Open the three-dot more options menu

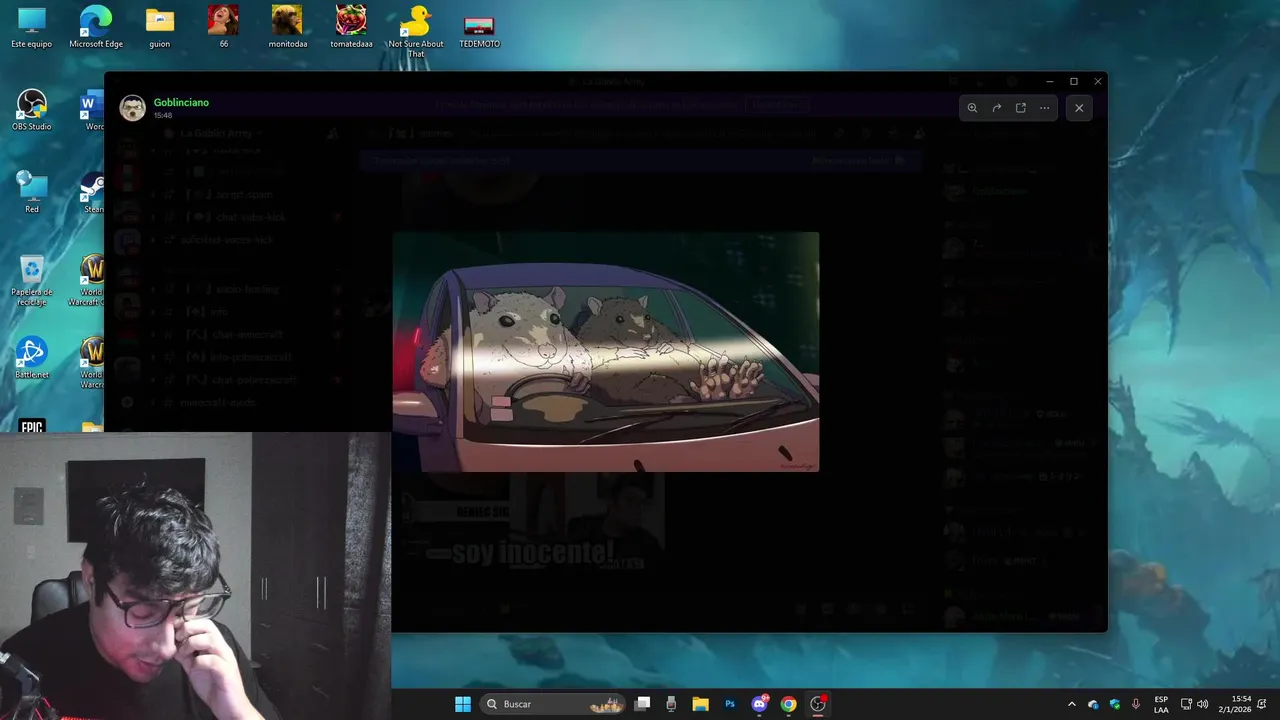click(1045, 108)
